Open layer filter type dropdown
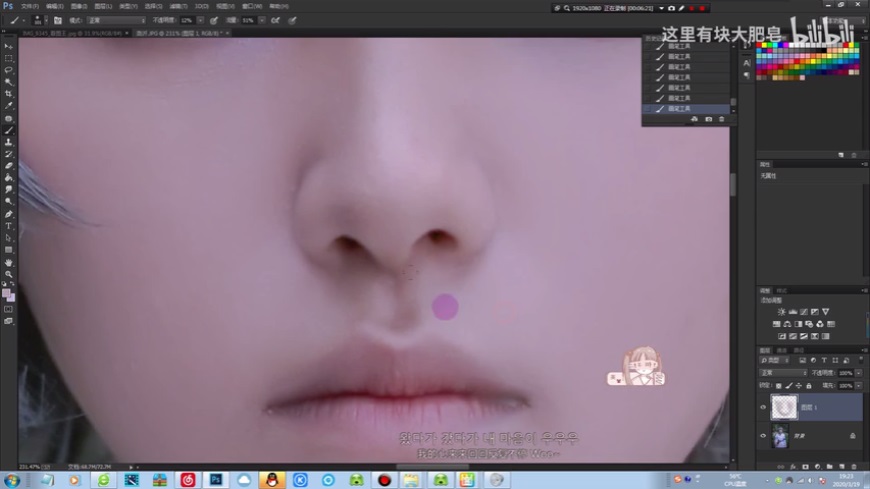Viewport: 870px width, 489px height. tap(774, 360)
